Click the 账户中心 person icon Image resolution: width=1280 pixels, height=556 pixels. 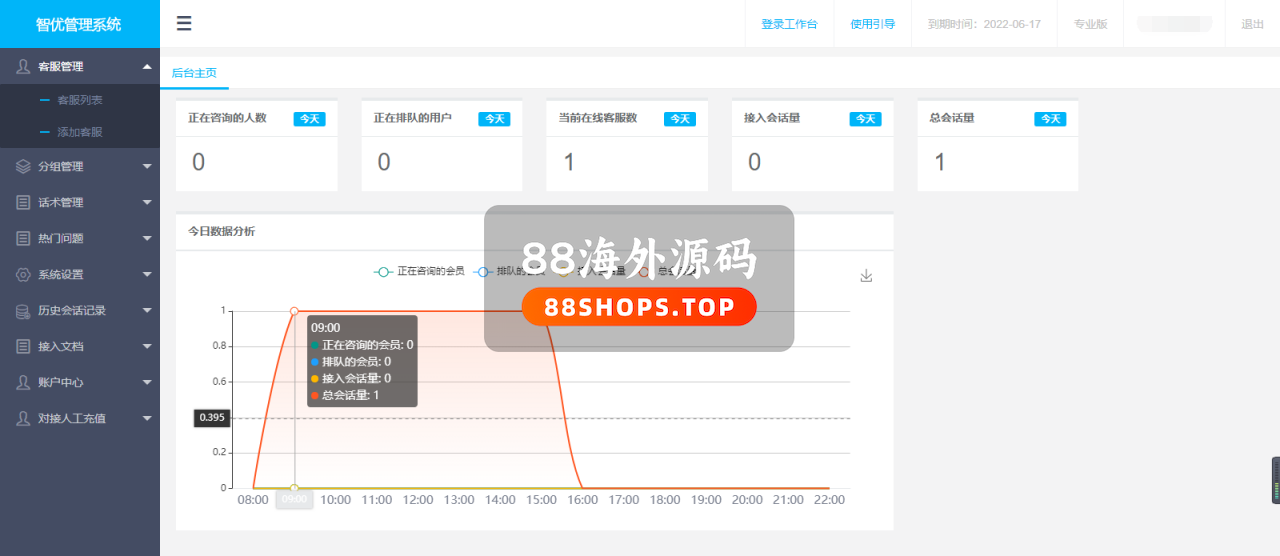[x=23, y=382]
